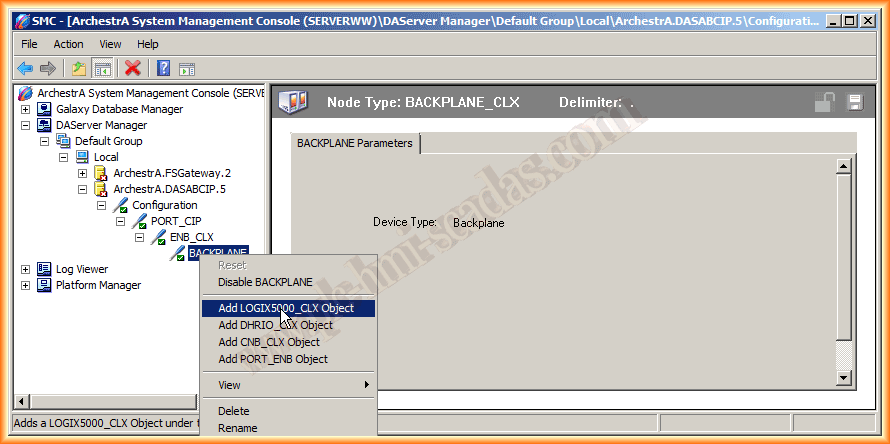This screenshot has height=444, width=890.
Task: Open the Help question mark icon
Action: point(163,68)
